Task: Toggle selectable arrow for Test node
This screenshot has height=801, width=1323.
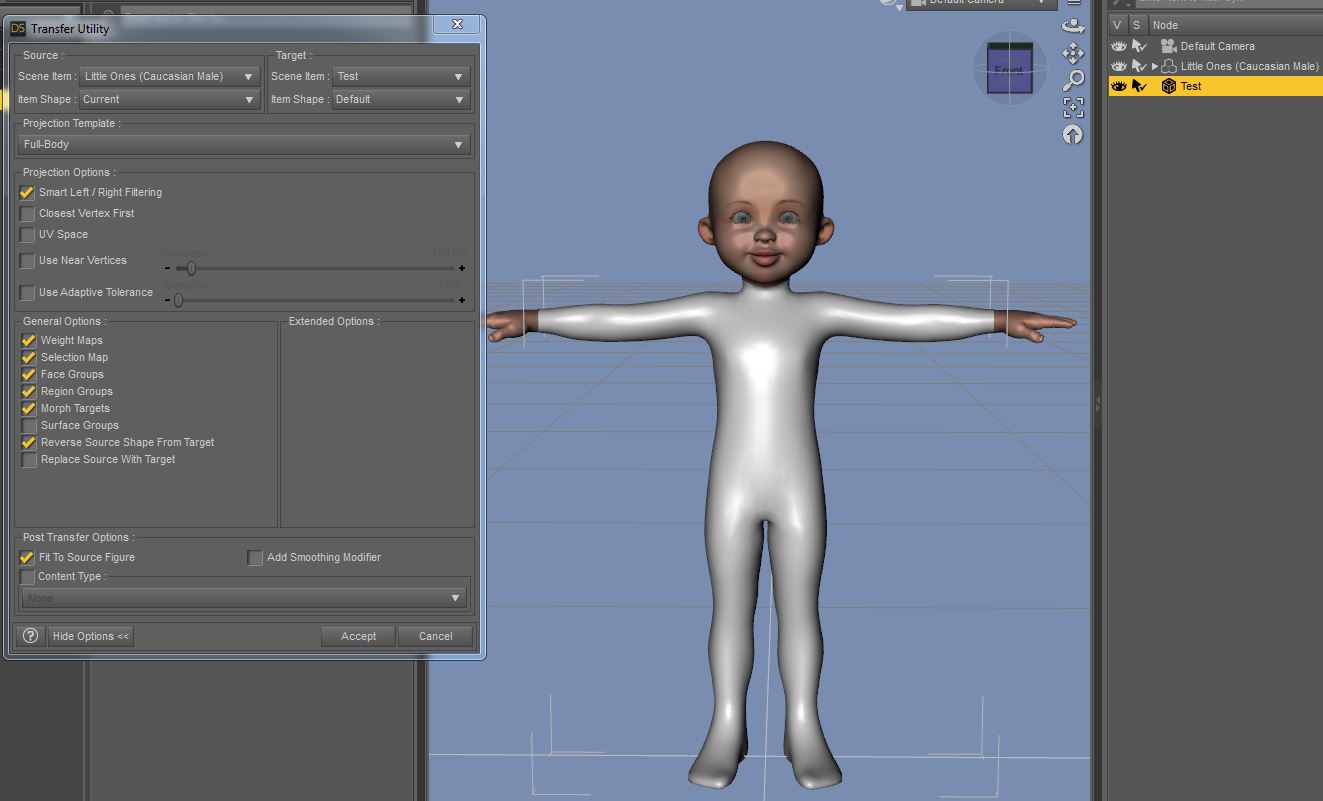Action: pos(1138,86)
